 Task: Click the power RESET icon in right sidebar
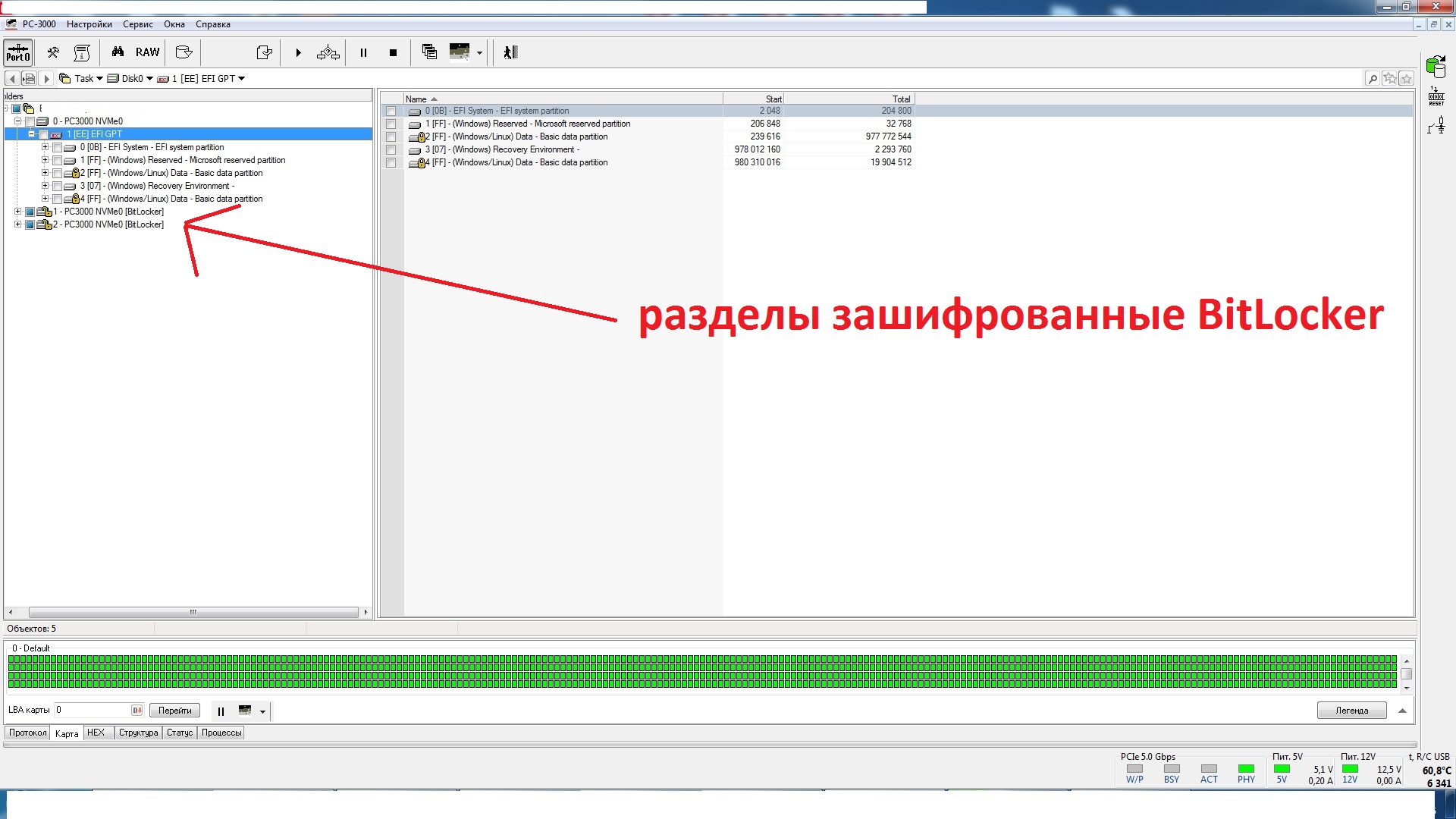point(1436,96)
